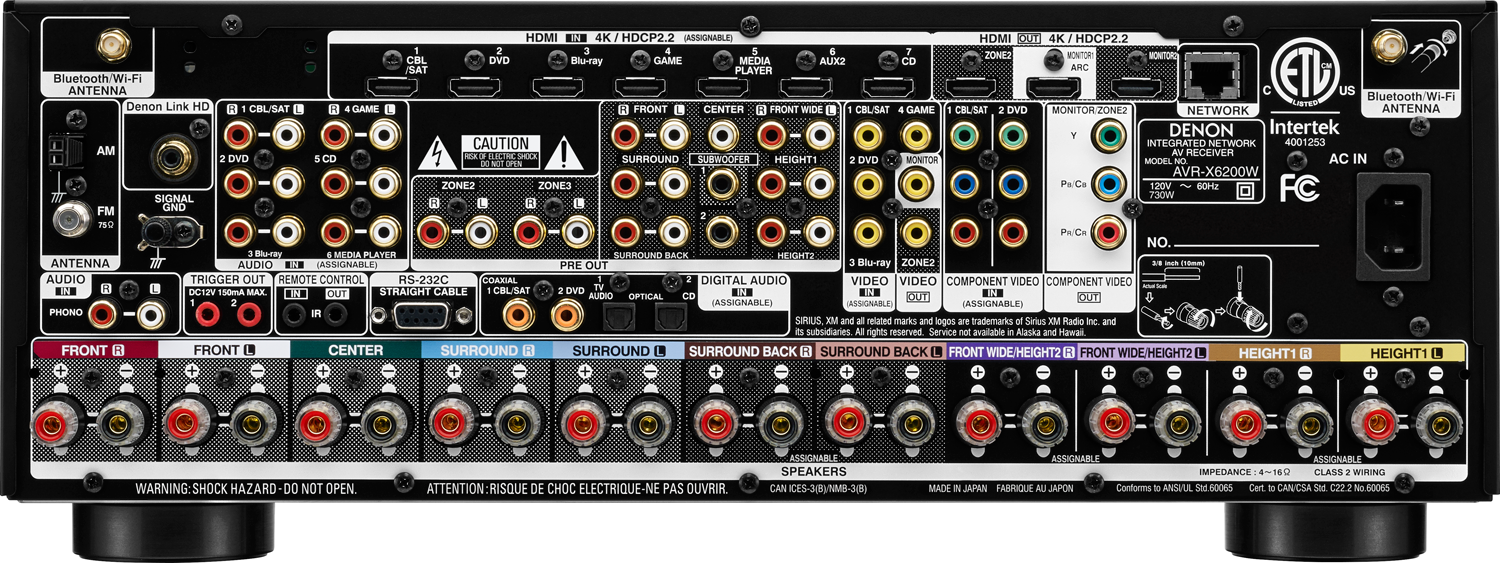
Task: Click the CENTER pre out jack
Action: point(721,133)
